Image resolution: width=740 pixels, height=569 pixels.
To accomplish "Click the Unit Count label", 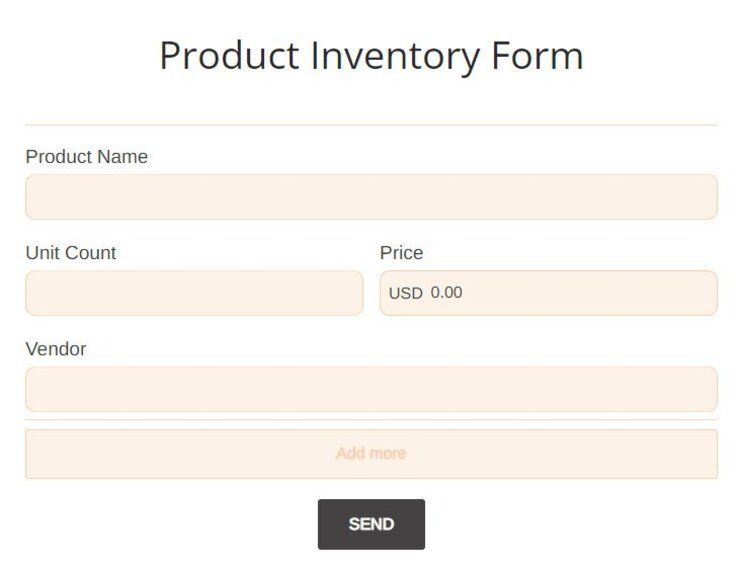I will (71, 253).
